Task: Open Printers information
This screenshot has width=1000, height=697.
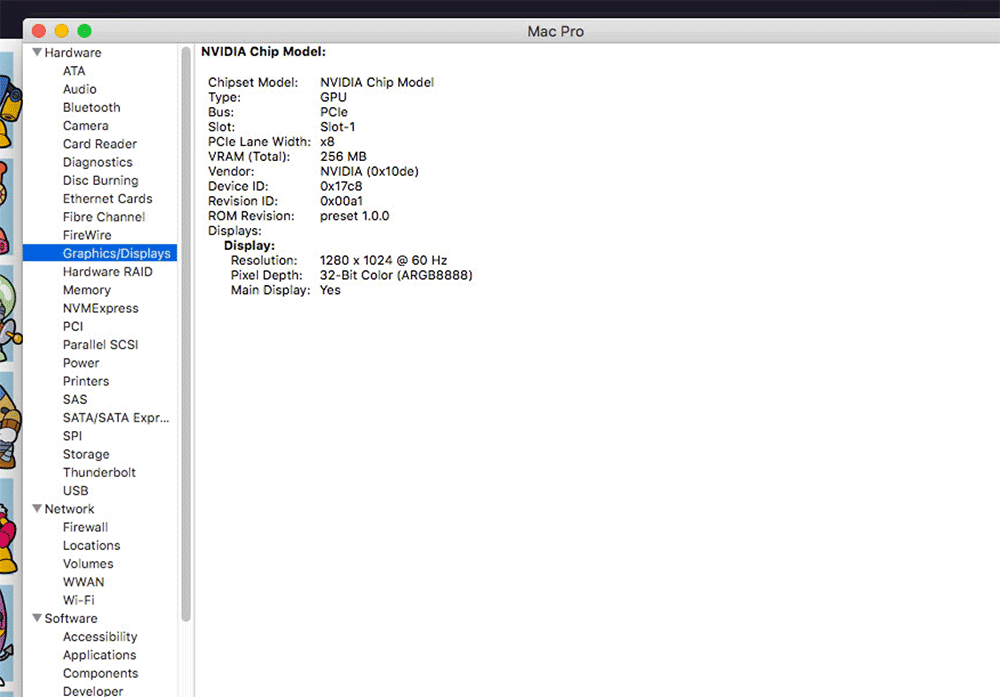Action: coord(85,381)
